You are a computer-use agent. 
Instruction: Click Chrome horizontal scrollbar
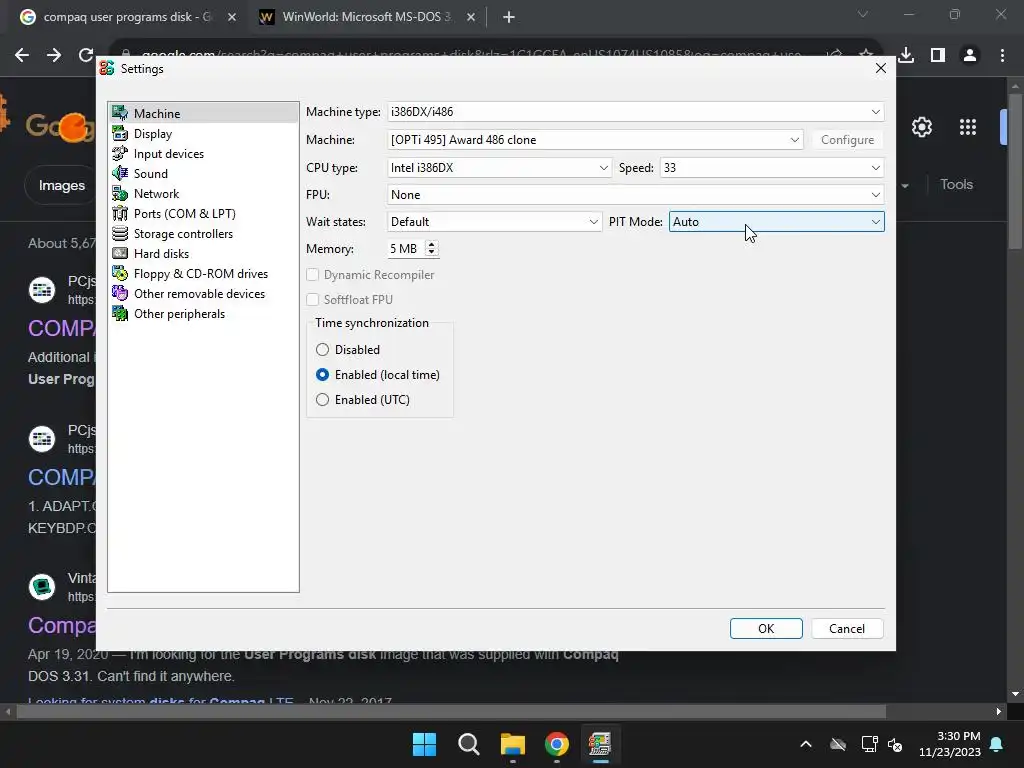point(451,711)
